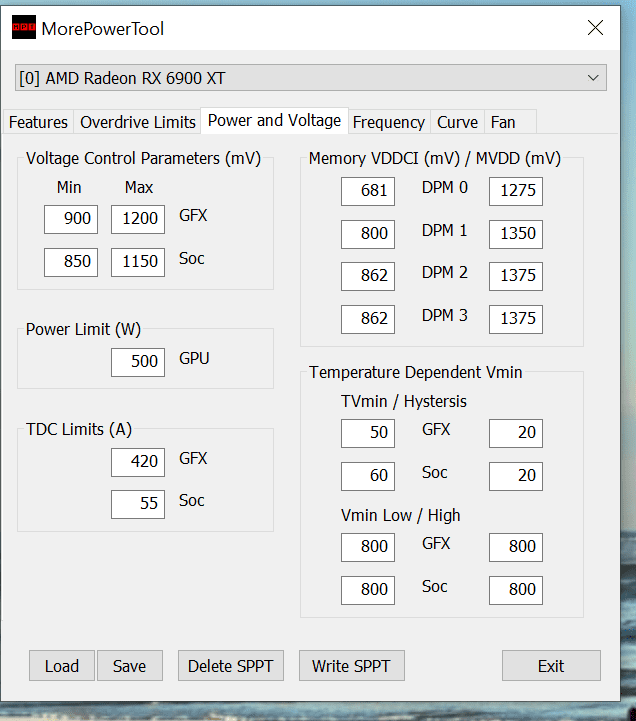Click the Vmin Low / High heading
This screenshot has height=721, width=636.
click(x=400, y=515)
